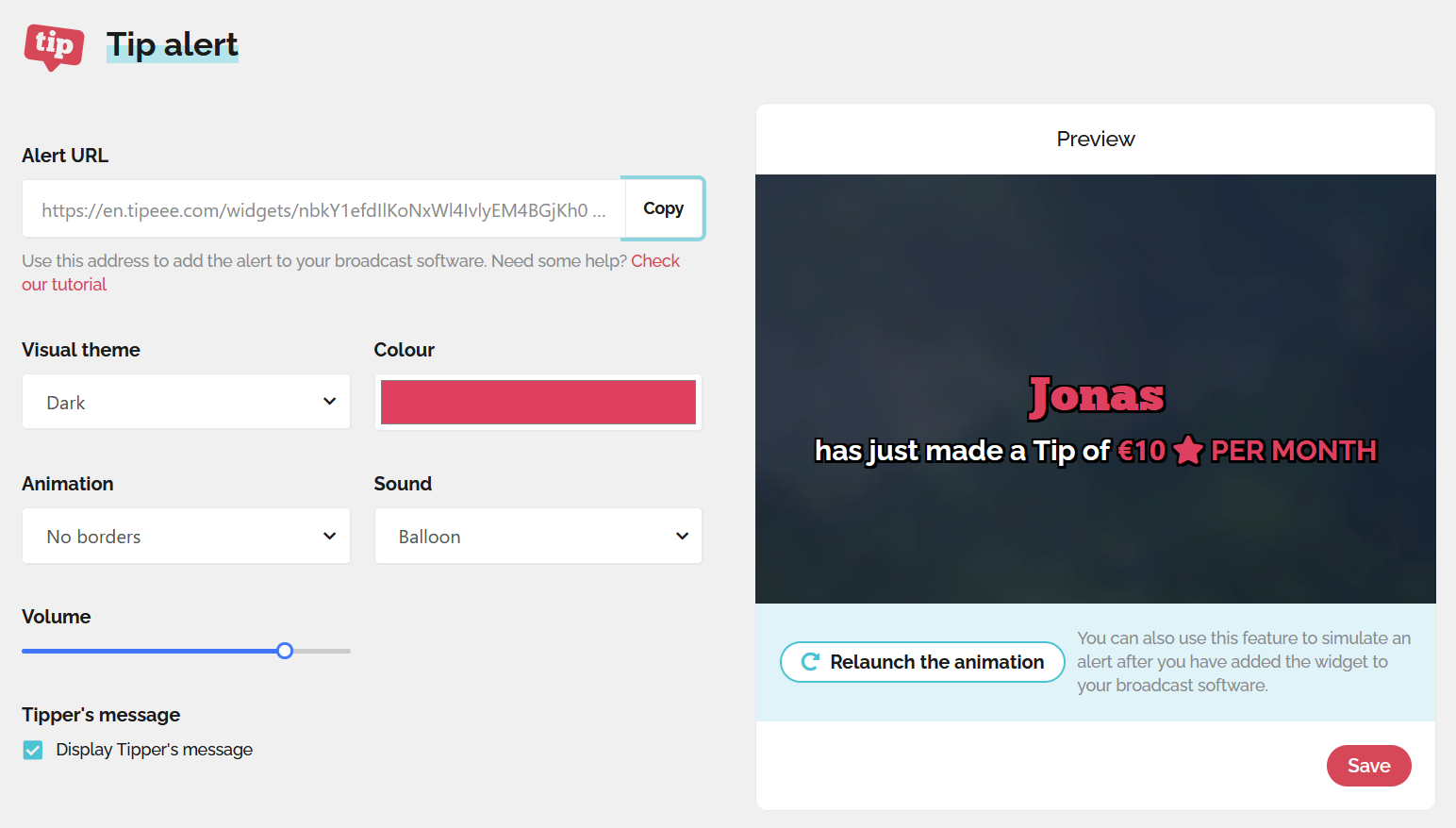Viewport: 1456px width, 828px height.
Task: Click the star icon in the preview
Action: point(1188,451)
